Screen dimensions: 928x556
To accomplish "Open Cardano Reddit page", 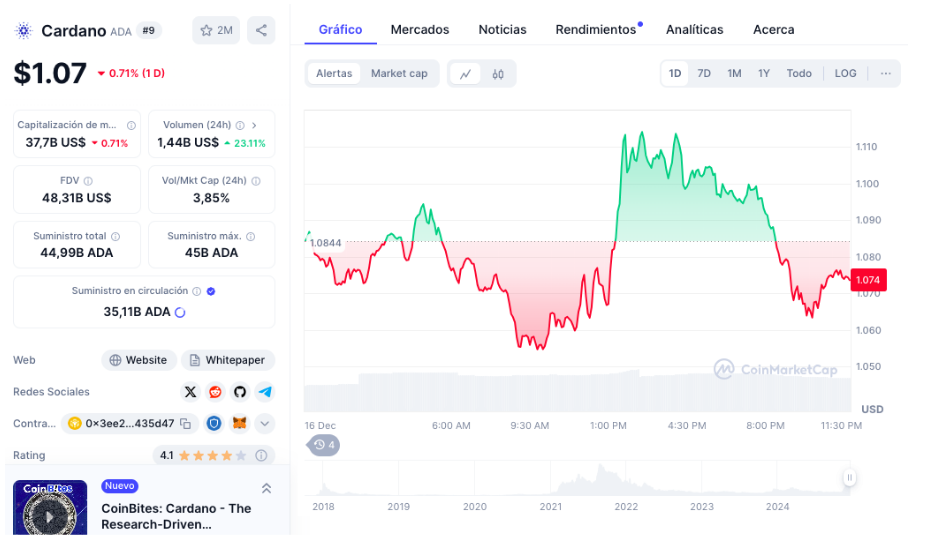I will point(215,392).
